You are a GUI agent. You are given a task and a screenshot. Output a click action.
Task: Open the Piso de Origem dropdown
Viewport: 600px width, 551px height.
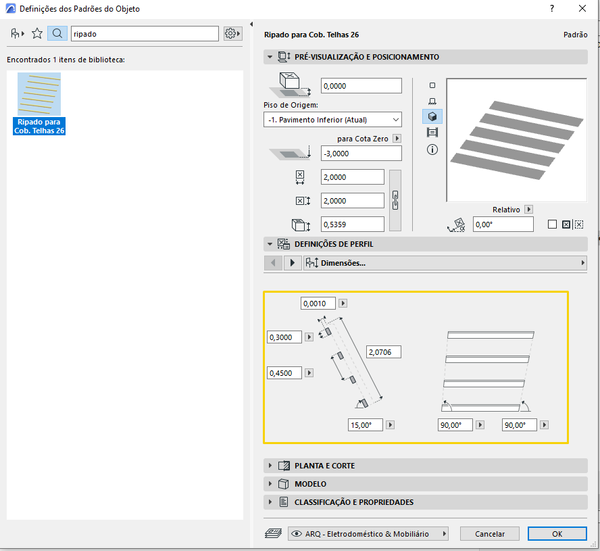pyautogui.click(x=332, y=120)
